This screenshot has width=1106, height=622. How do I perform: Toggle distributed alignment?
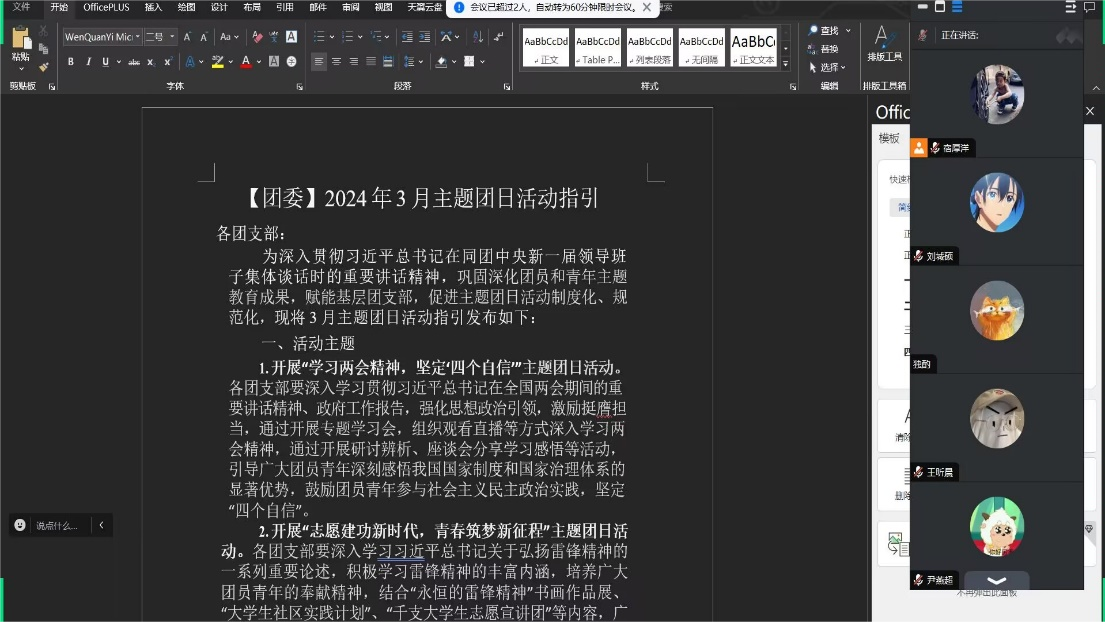[x=387, y=62]
